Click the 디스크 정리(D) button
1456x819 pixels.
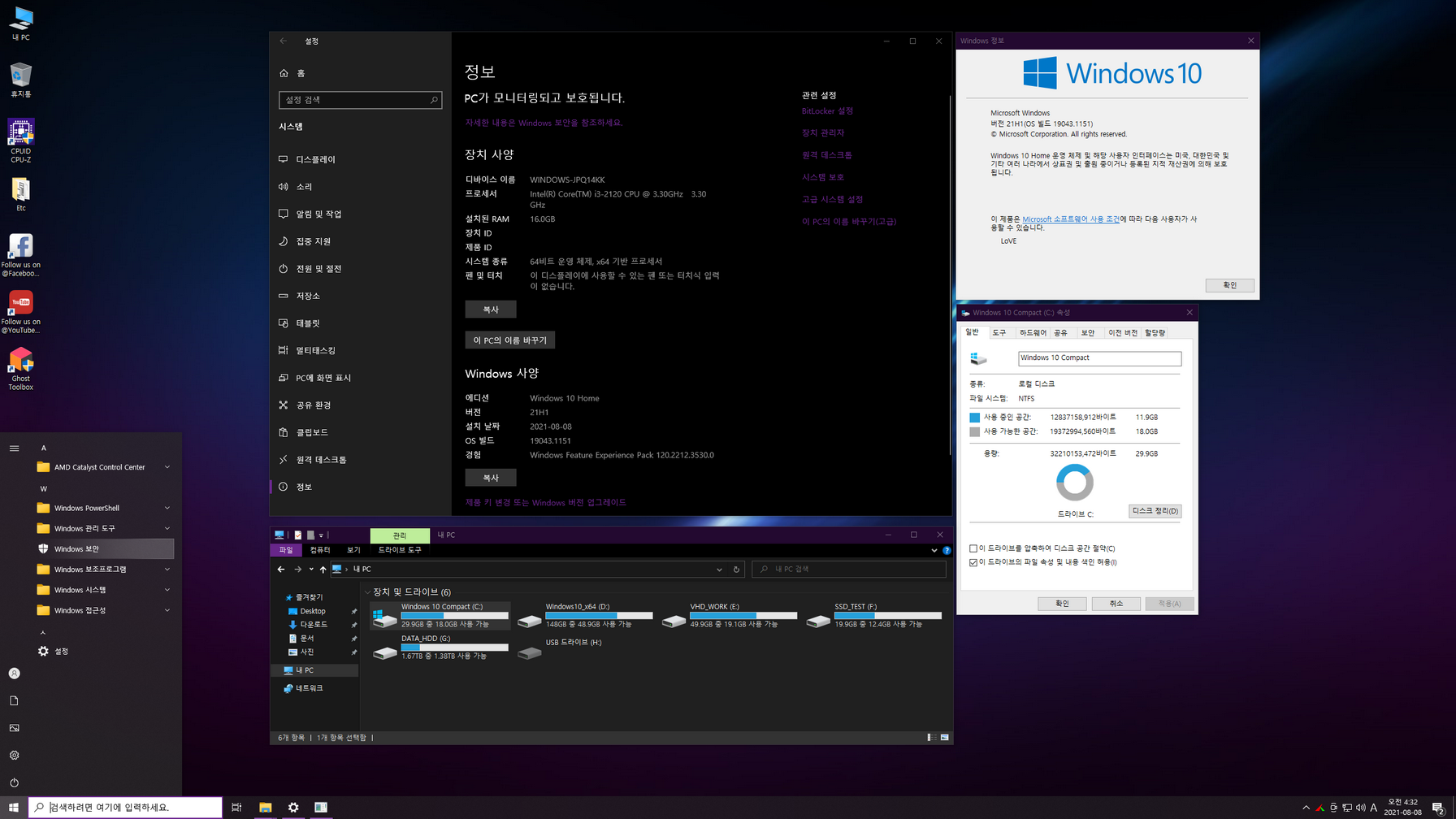(x=1155, y=511)
